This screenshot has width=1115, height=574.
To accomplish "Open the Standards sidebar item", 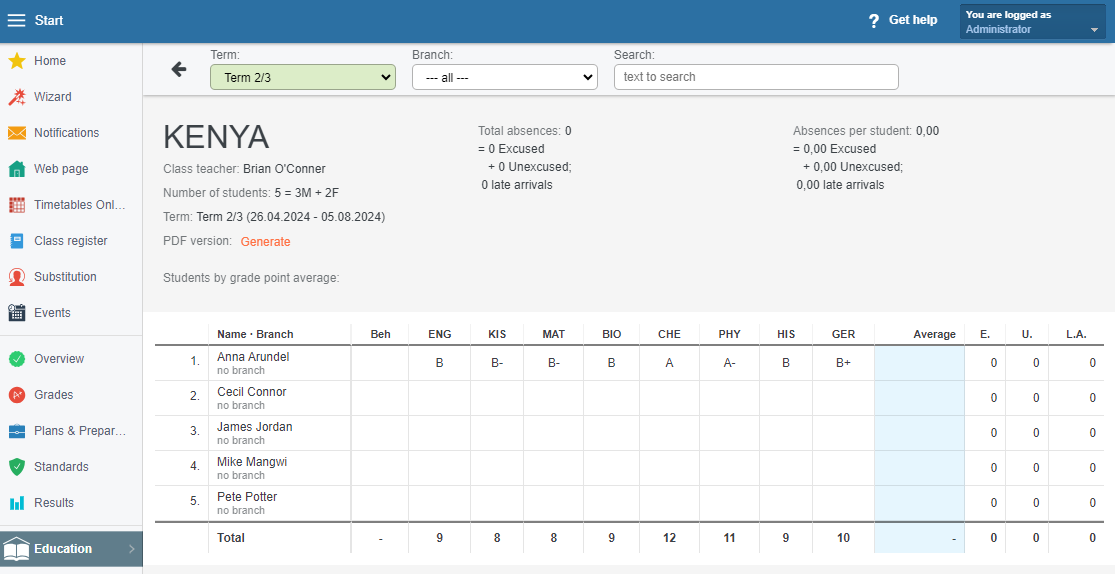I will click(x=61, y=467).
